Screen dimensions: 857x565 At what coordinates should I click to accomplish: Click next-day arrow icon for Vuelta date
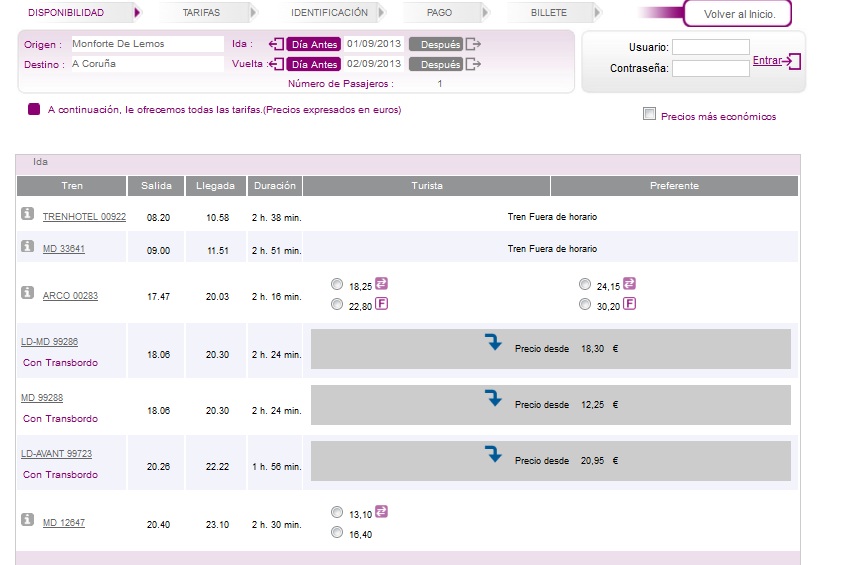(x=473, y=64)
